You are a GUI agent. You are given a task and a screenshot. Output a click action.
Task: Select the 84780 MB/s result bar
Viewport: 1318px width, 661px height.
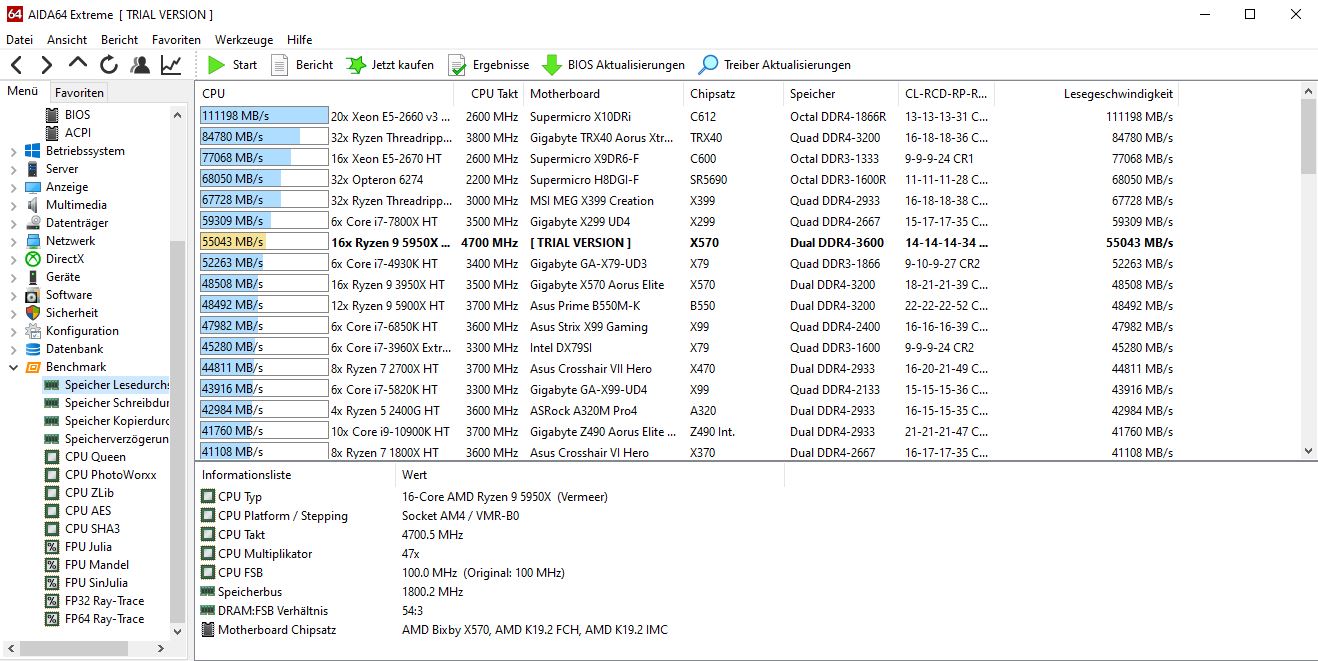[264, 137]
